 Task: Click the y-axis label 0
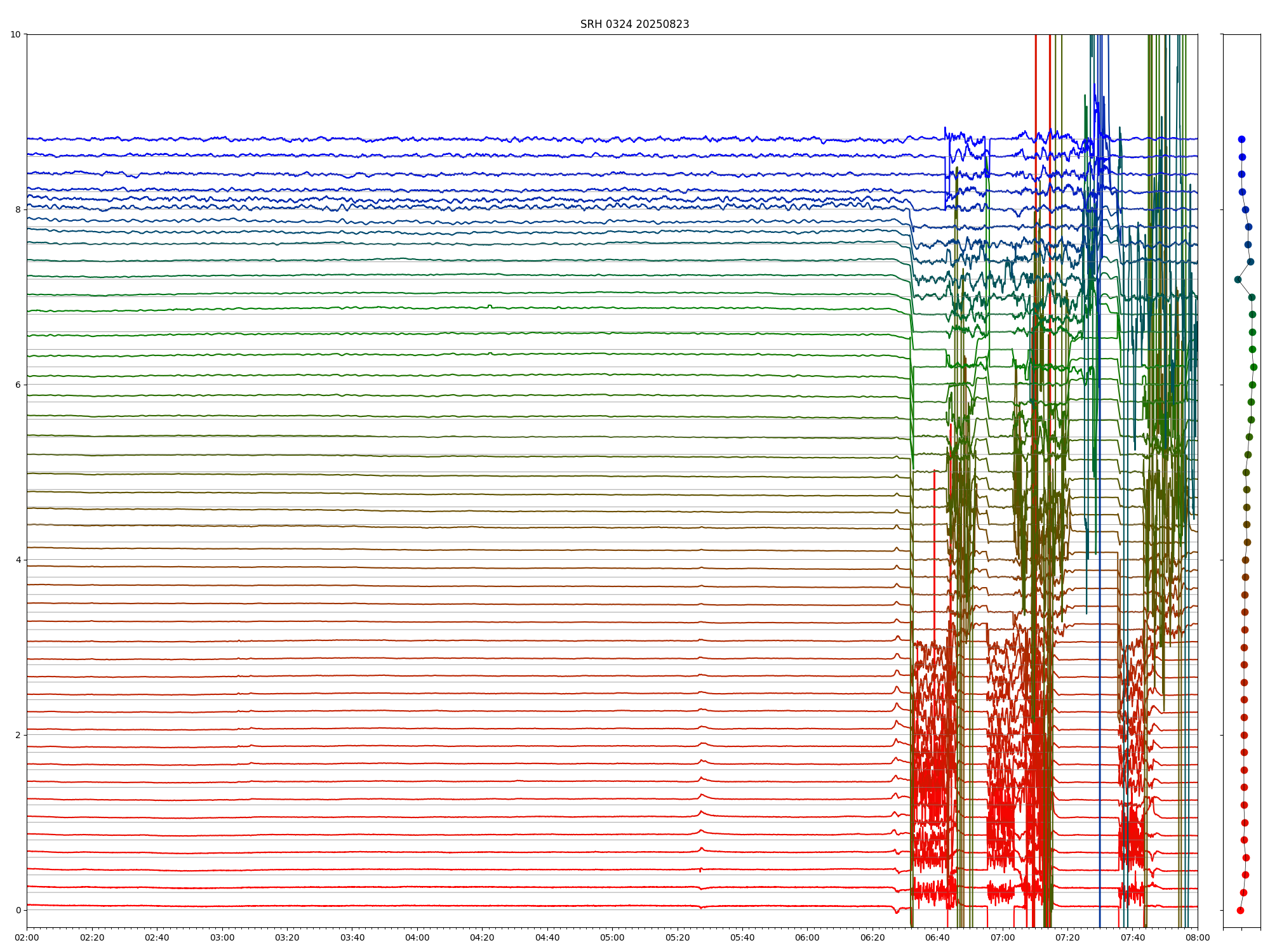click(x=18, y=910)
